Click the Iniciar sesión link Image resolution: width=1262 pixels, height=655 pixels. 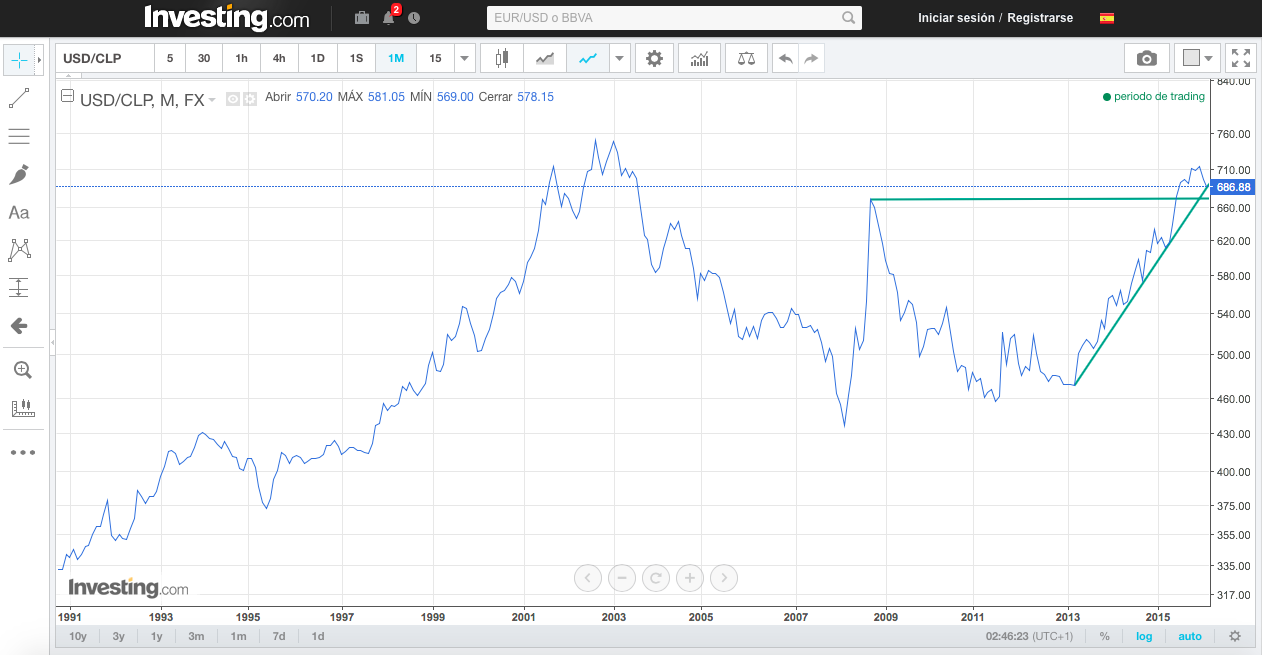(x=956, y=18)
